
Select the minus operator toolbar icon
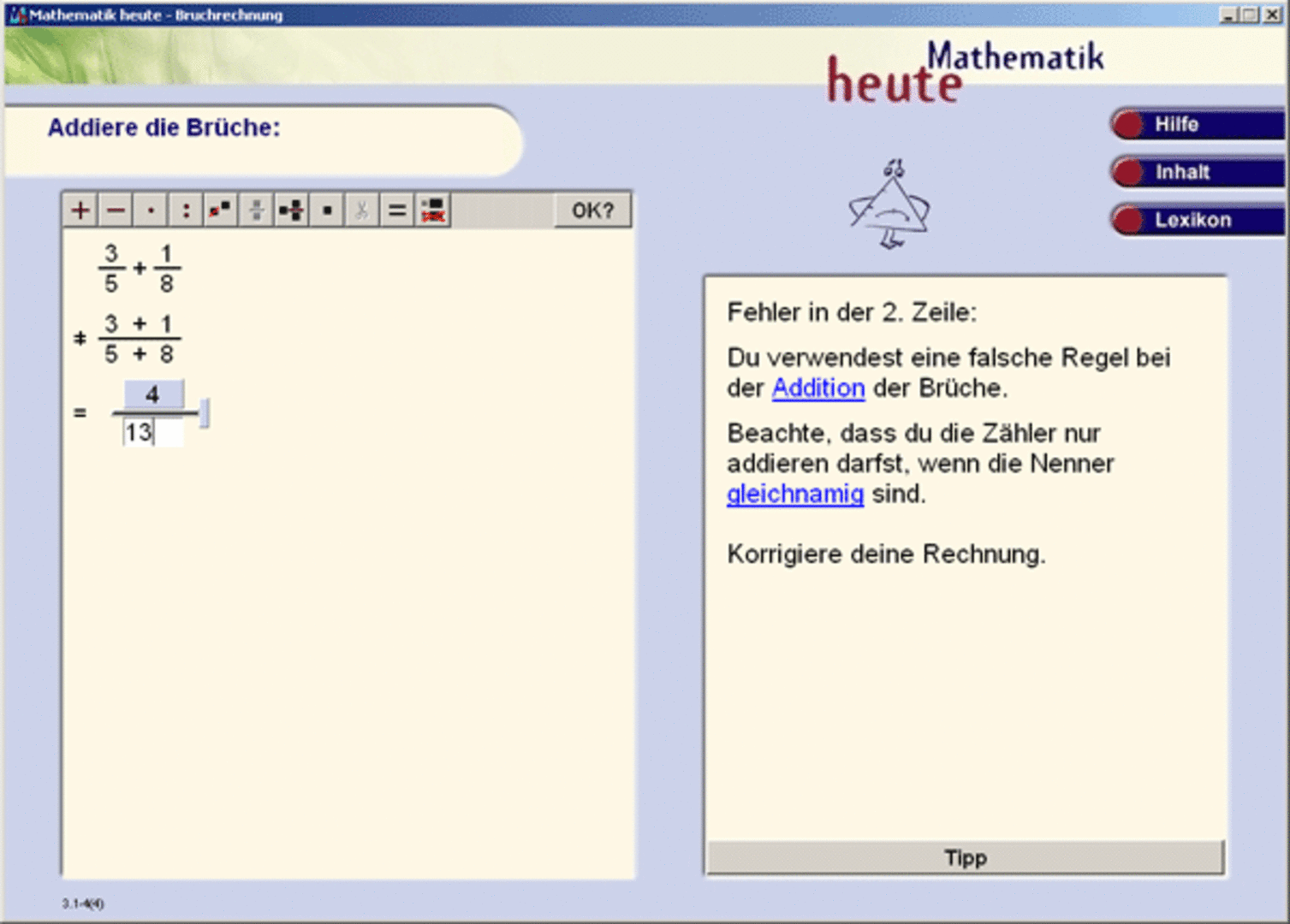click(116, 210)
